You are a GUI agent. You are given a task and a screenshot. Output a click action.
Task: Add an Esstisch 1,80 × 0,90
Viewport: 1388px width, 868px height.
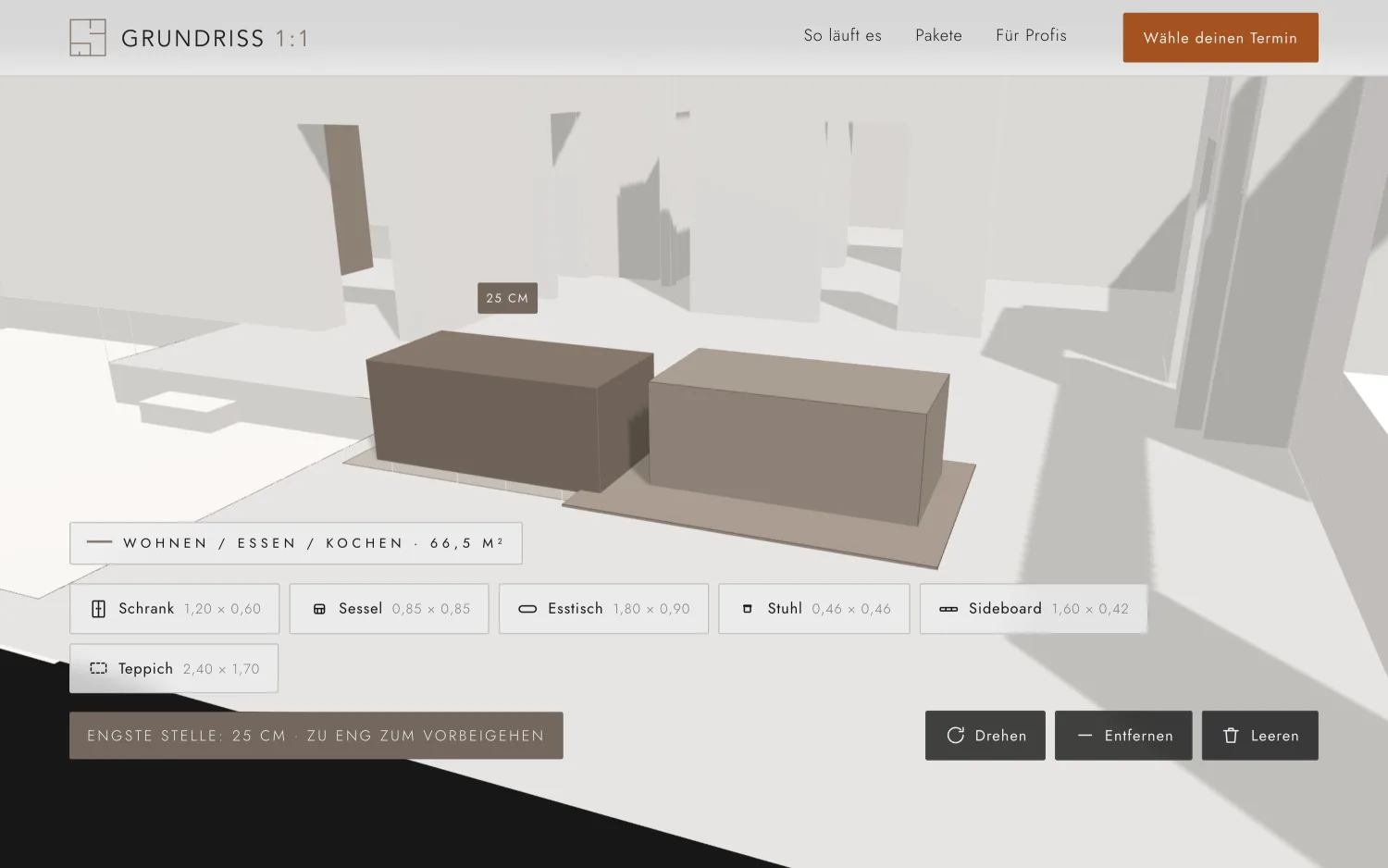(603, 609)
